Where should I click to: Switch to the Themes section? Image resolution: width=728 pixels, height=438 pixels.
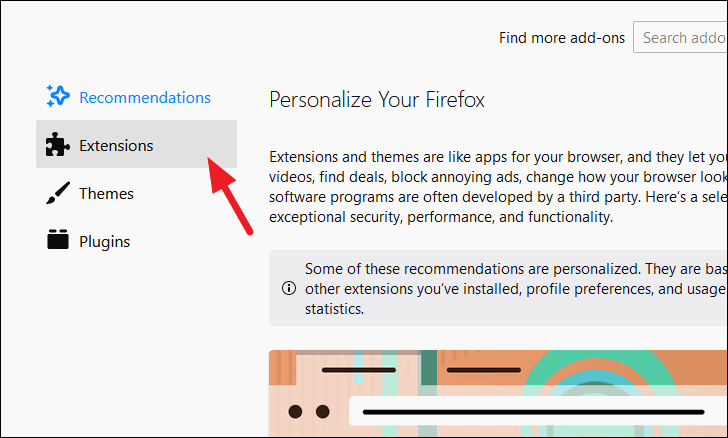pyautogui.click(x=106, y=194)
